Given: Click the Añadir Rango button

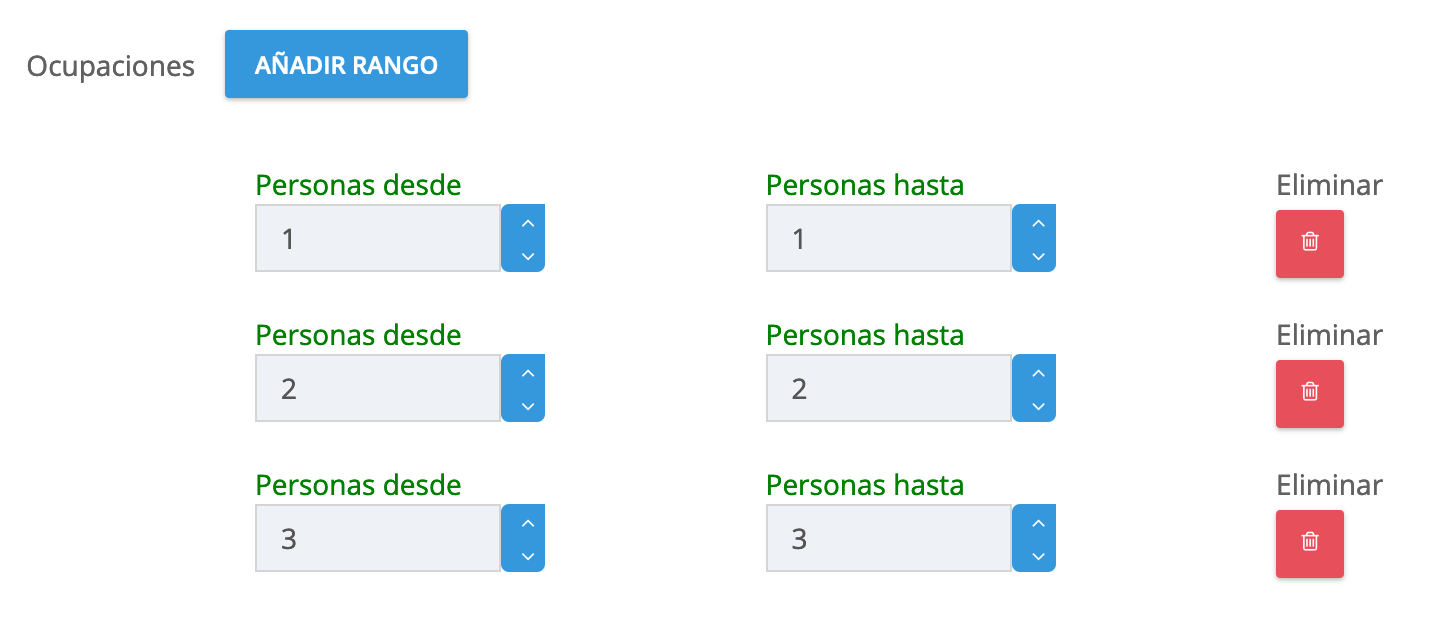Looking at the screenshot, I should [x=346, y=64].
